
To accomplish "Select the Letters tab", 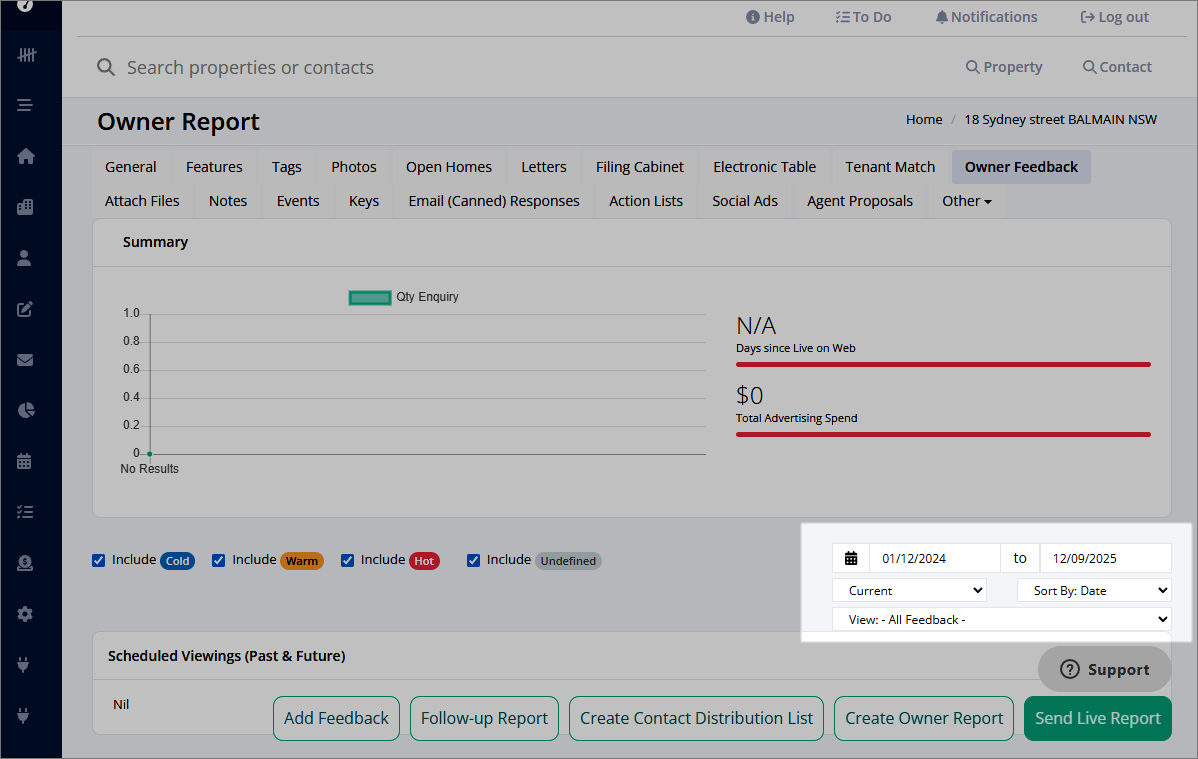I will 544,167.
